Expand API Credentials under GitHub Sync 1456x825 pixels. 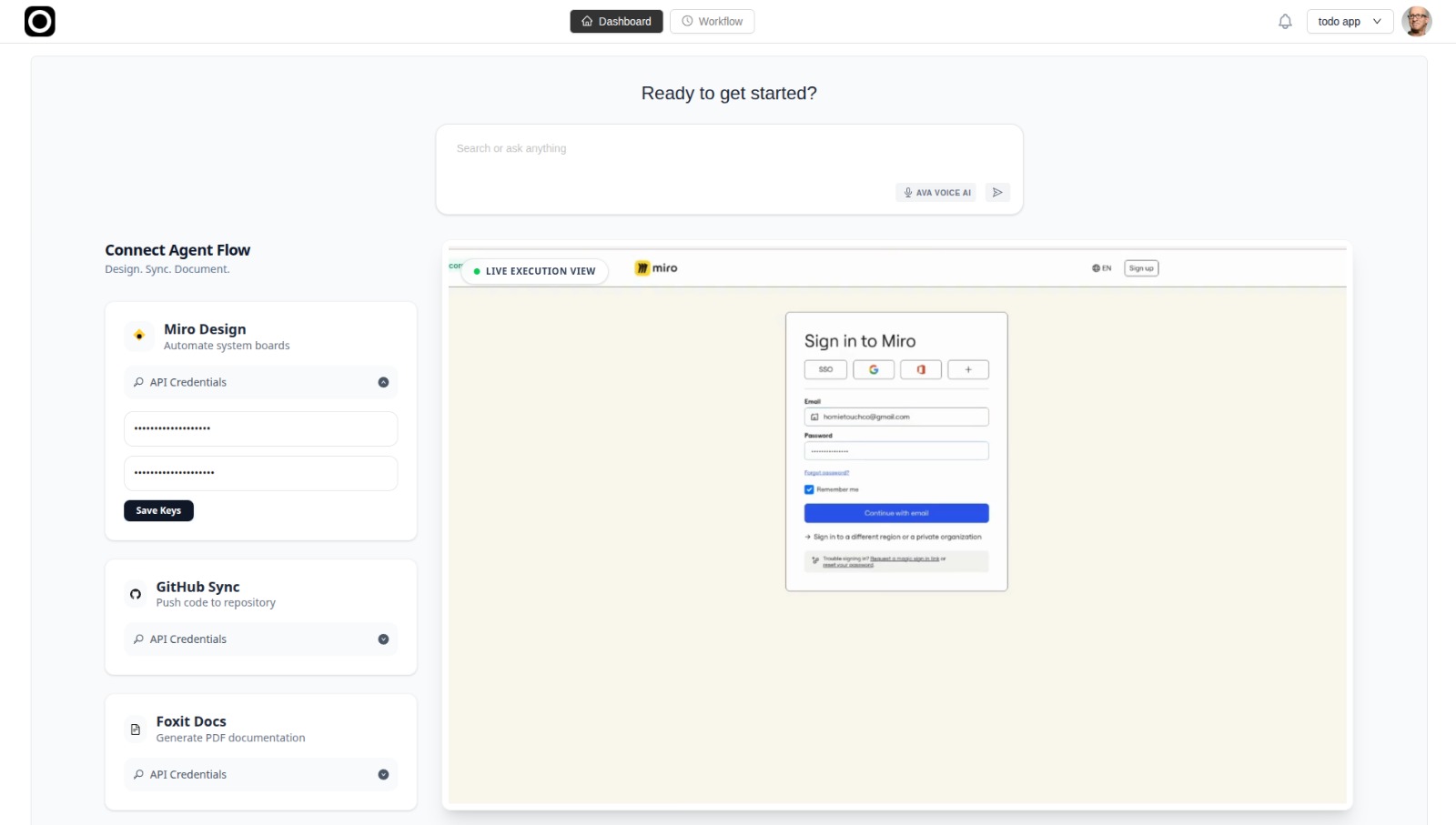[x=261, y=639]
